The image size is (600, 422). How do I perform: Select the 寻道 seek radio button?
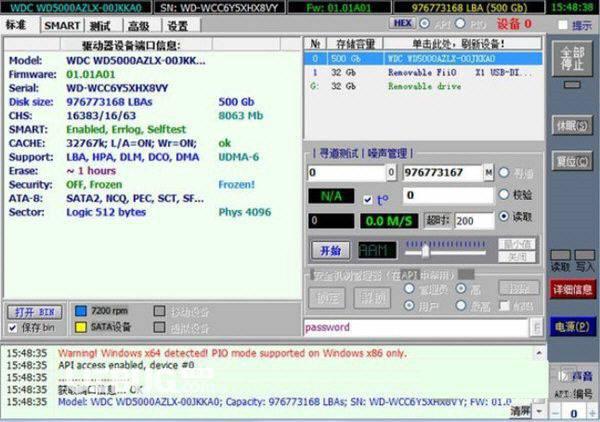pos(504,173)
